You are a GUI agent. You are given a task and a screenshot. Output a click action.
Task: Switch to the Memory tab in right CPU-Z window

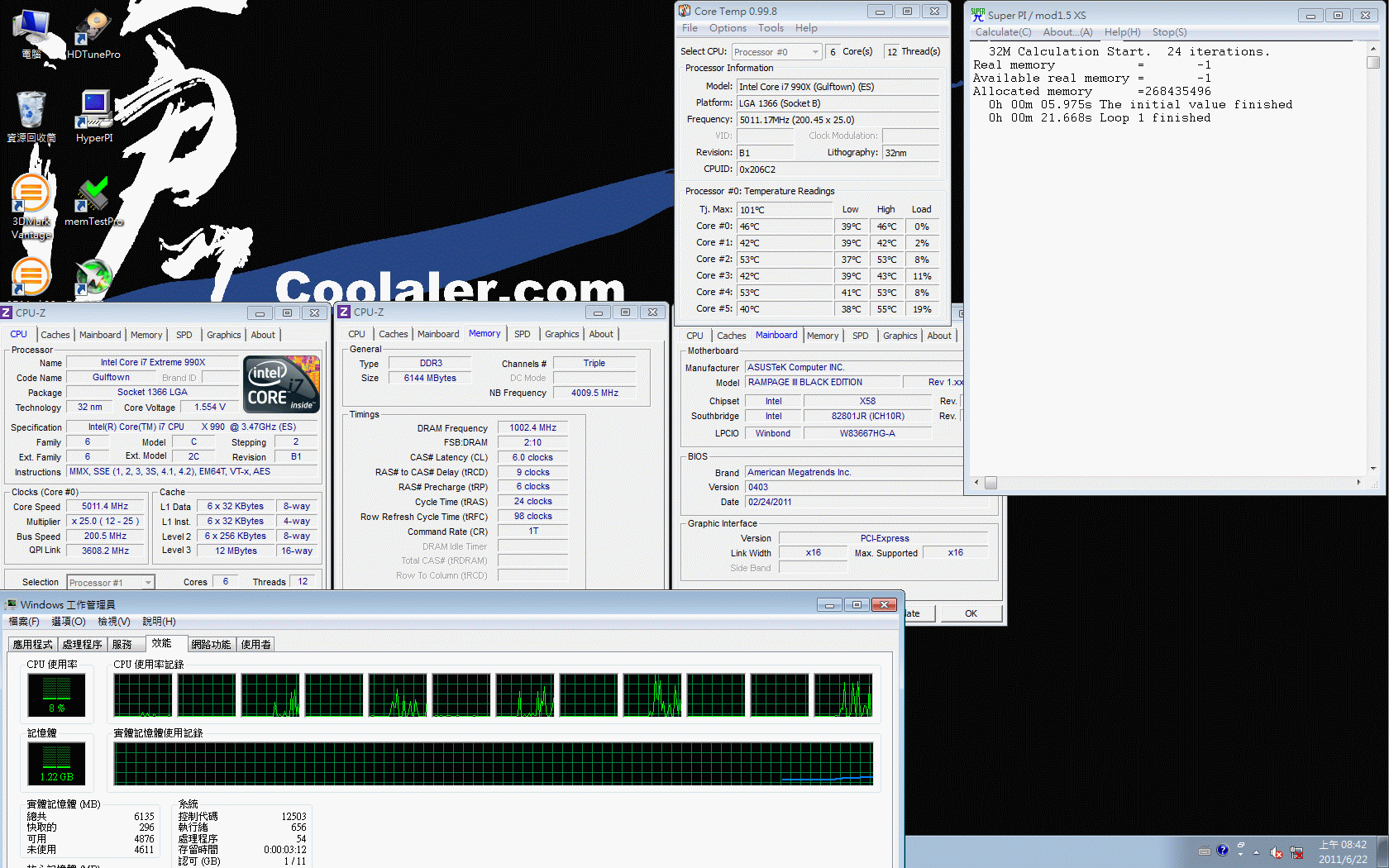click(x=823, y=336)
